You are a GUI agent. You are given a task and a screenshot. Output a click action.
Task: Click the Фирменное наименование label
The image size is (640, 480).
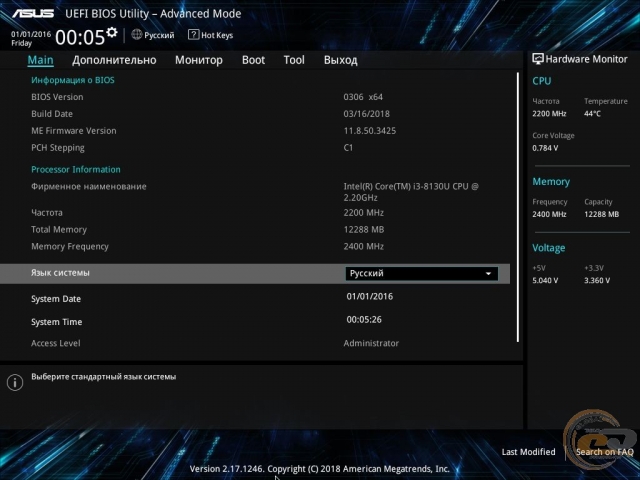[89, 187]
